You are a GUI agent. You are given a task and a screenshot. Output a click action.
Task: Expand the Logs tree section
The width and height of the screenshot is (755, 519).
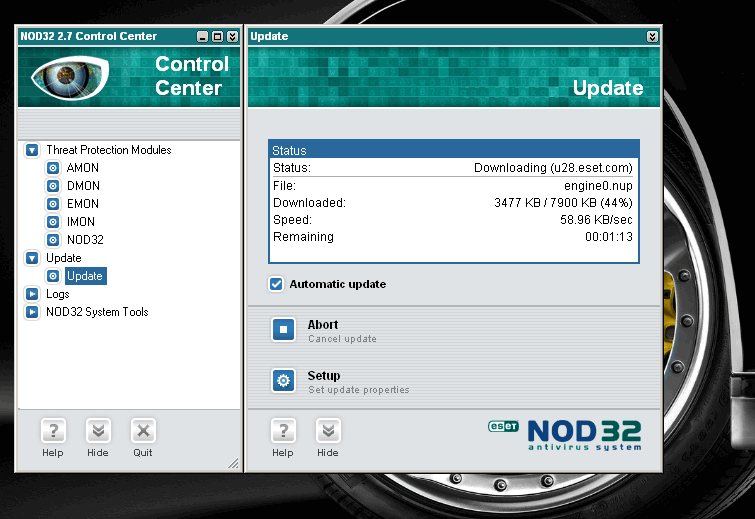point(32,294)
